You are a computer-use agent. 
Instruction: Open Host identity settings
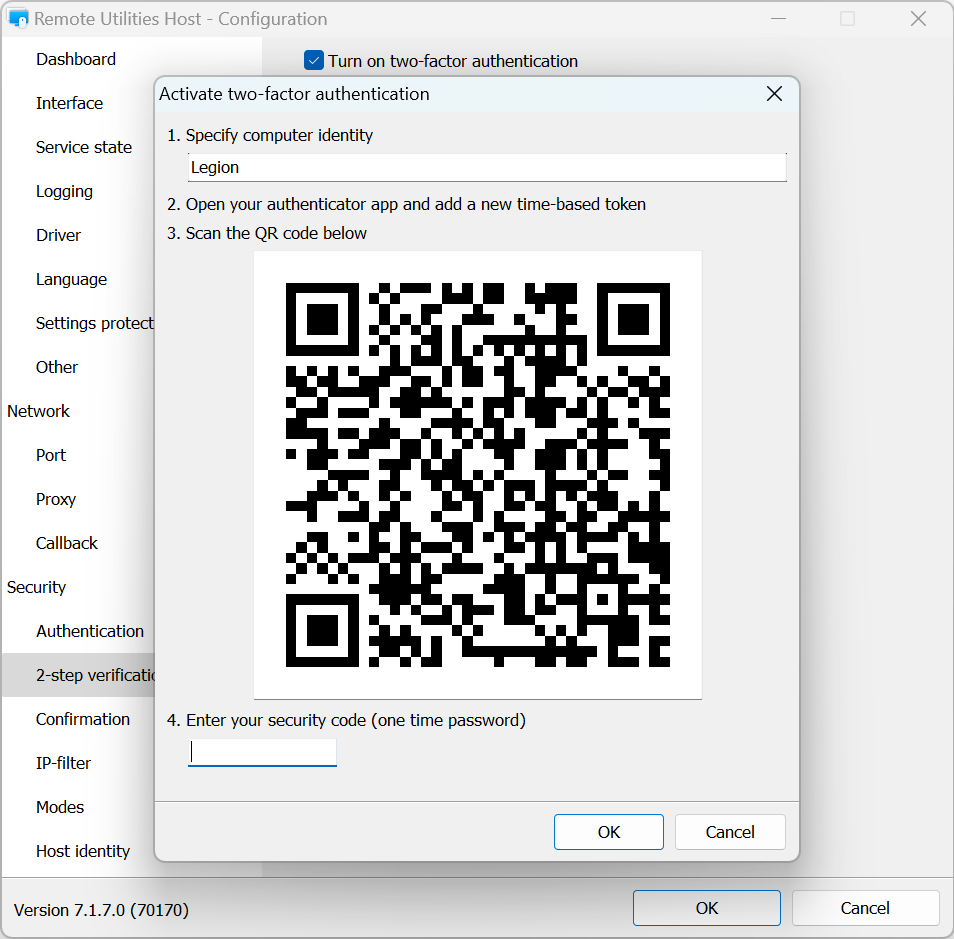click(83, 851)
